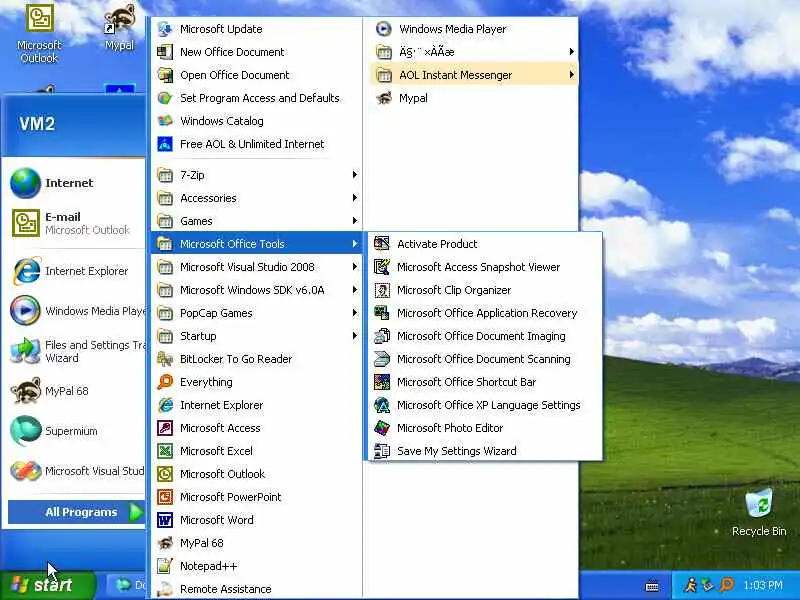The image size is (800, 600).
Task: Open Microsoft Office Tools menu entry
Action: coord(257,244)
